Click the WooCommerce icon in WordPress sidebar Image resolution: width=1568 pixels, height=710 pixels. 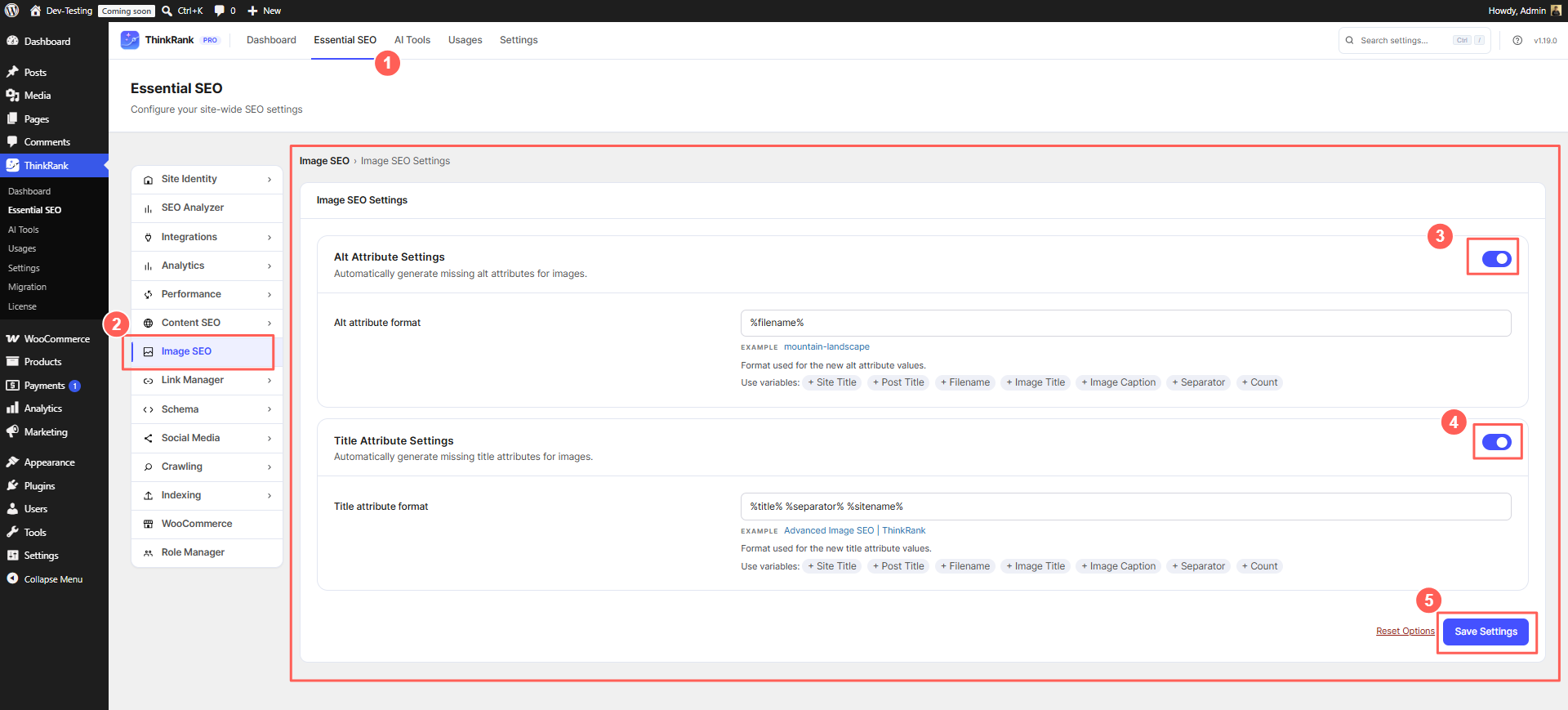pyautogui.click(x=12, y=338)
